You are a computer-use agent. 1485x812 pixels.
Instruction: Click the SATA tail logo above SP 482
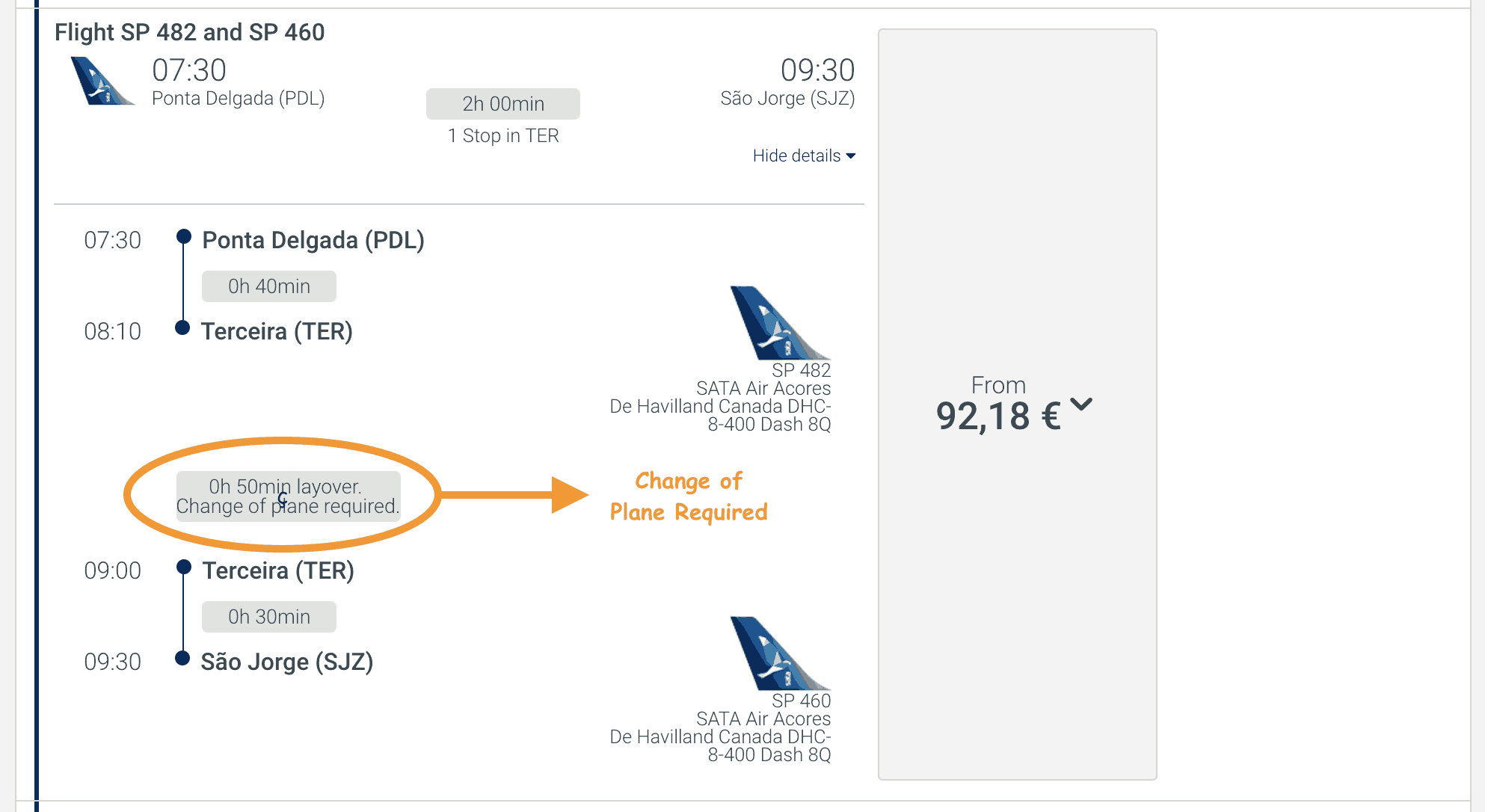pos(780,323)
